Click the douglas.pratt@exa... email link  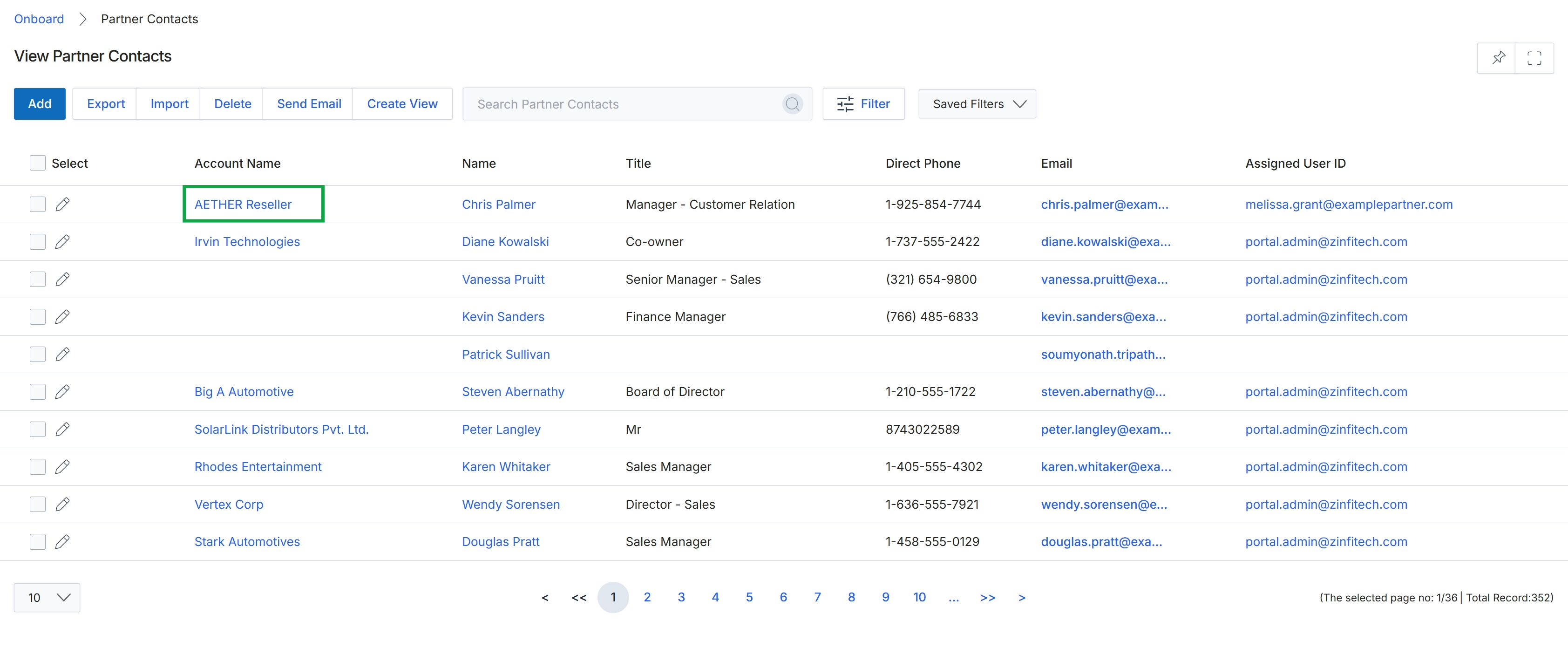tap(1101, 541)
